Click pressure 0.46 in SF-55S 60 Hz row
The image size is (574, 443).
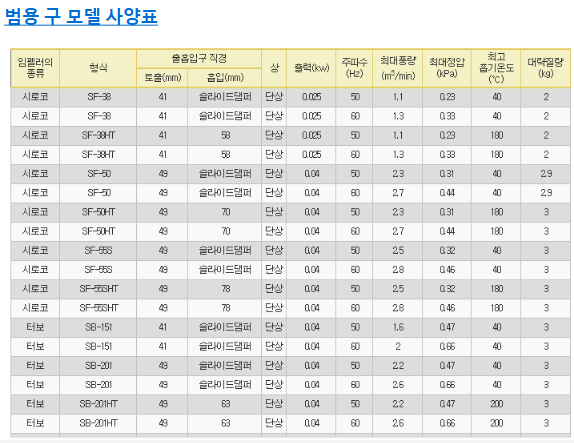447,270
